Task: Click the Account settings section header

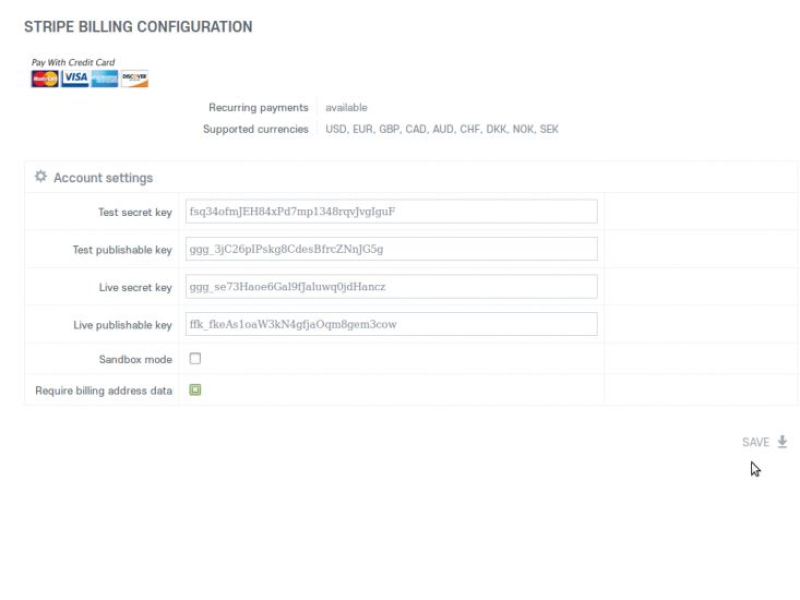Action: click(x=103, y=178)
